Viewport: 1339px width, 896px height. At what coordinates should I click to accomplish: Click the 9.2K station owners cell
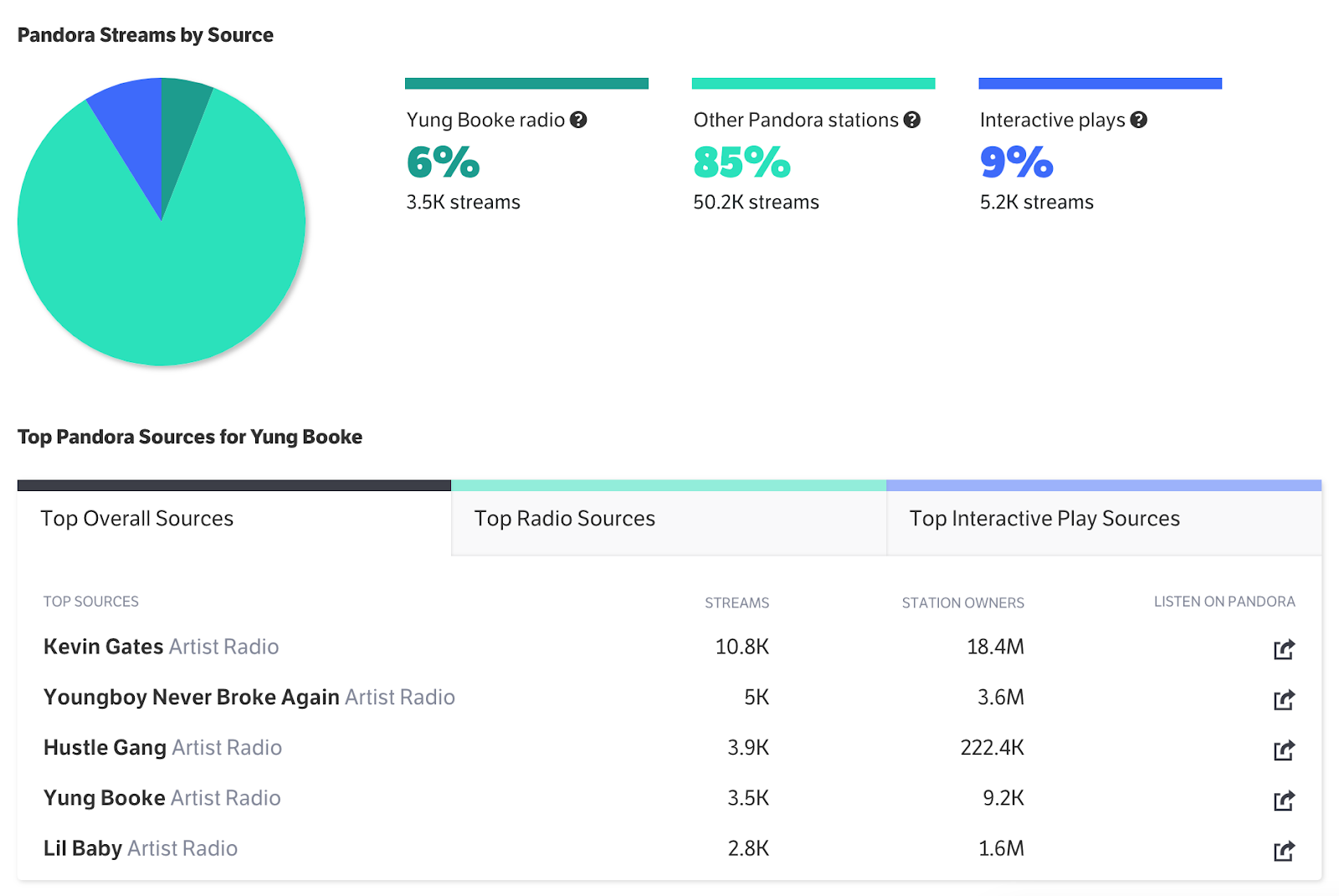(1003, 797)
